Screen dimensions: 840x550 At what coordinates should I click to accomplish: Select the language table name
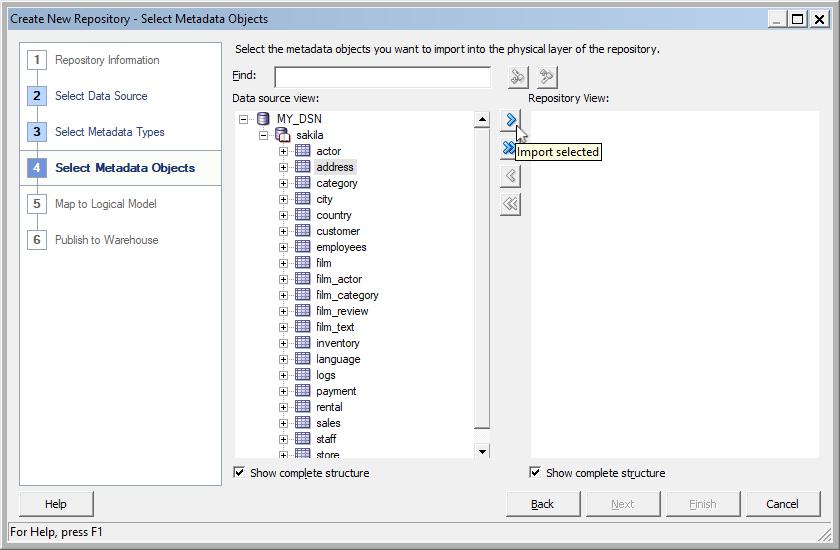click(x=338, y=359)
